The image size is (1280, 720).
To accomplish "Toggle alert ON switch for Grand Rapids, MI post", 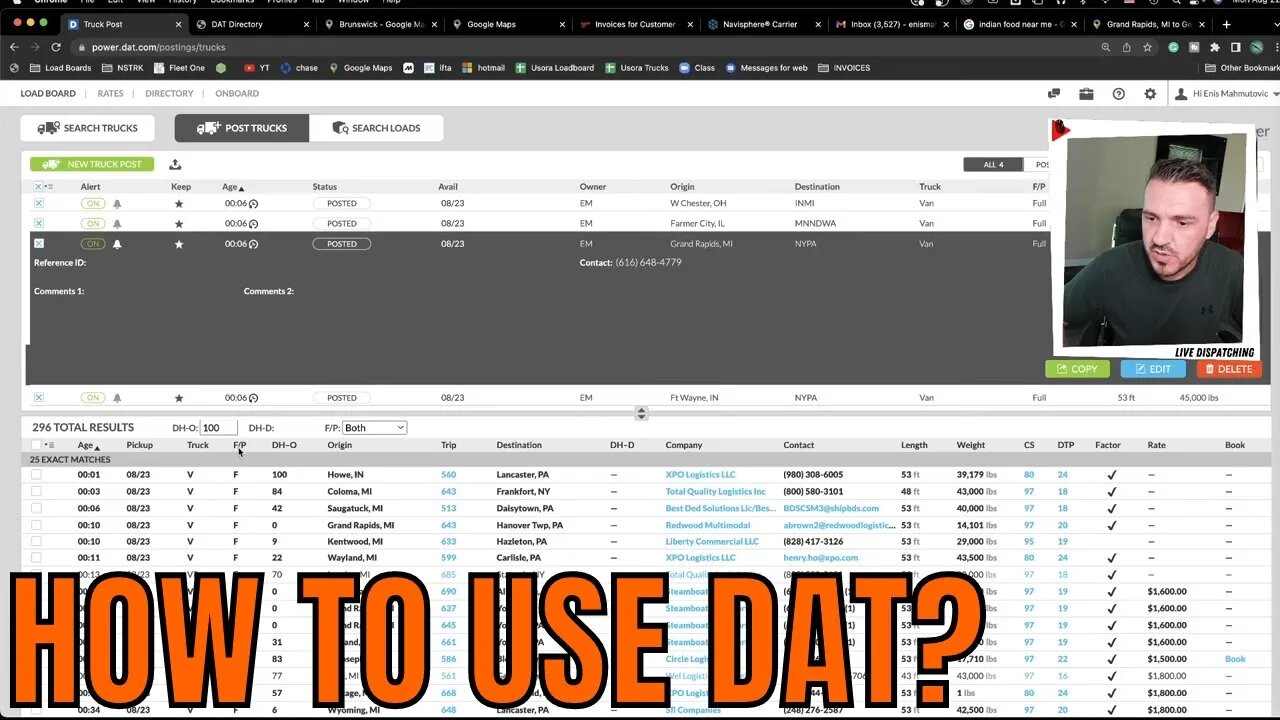I will click(x=93, y=244).
